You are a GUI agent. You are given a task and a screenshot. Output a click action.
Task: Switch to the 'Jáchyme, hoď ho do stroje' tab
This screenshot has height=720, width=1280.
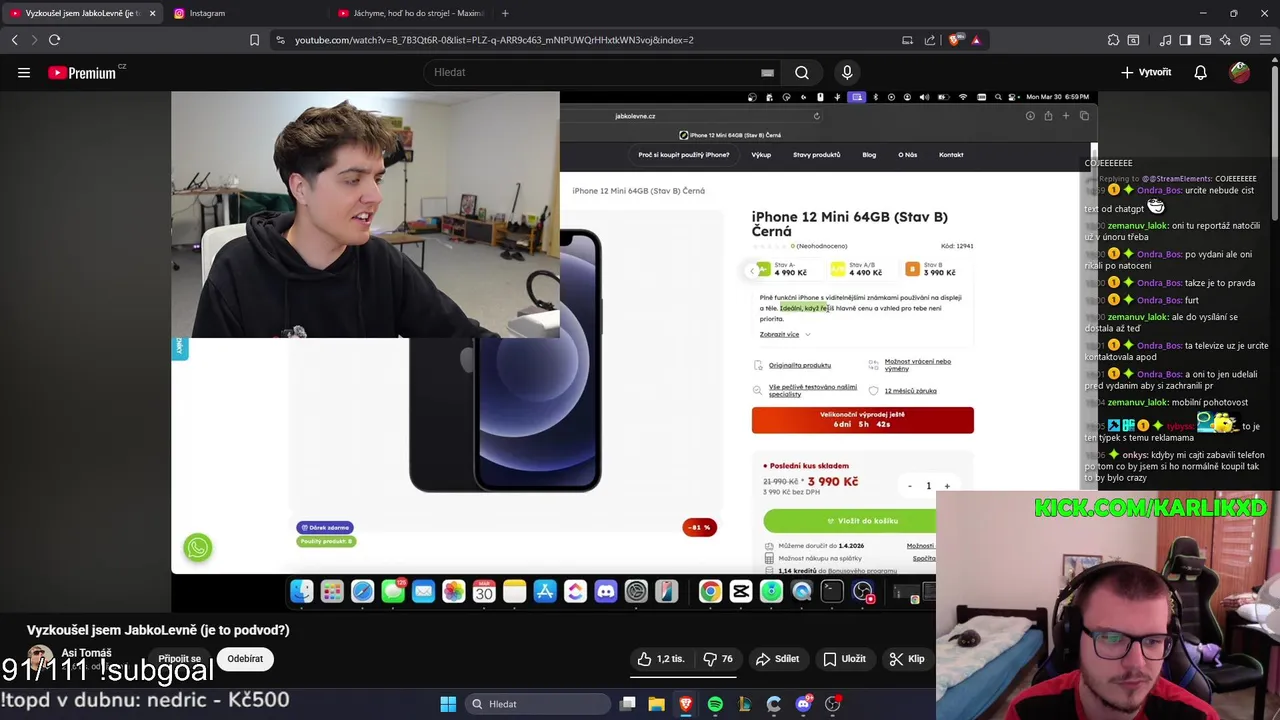click(x=410, y=13)
